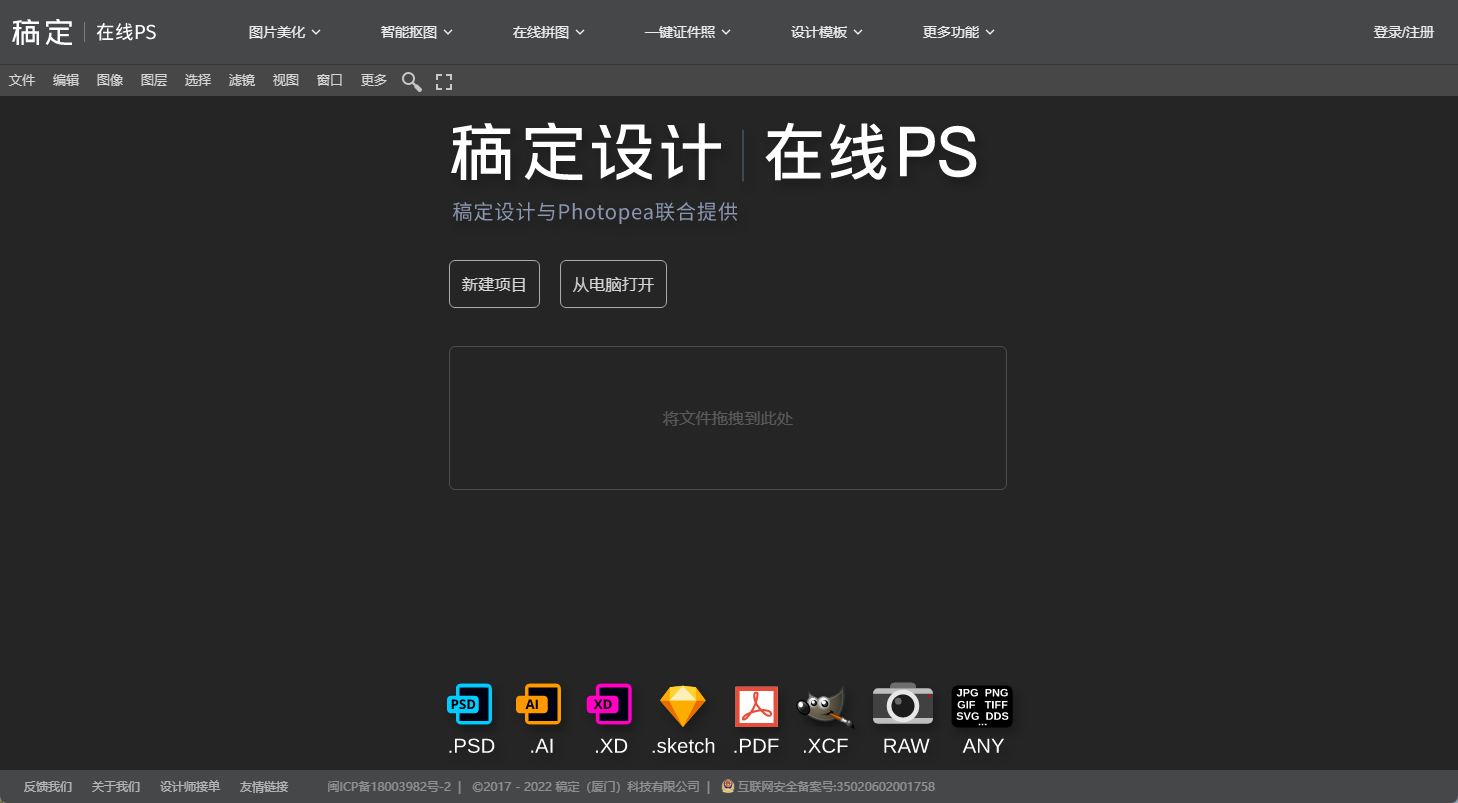Viewport: 1458px width, 803px height.
Task: Select the yellow .sketch diamond icon
Action: point(683,705)
